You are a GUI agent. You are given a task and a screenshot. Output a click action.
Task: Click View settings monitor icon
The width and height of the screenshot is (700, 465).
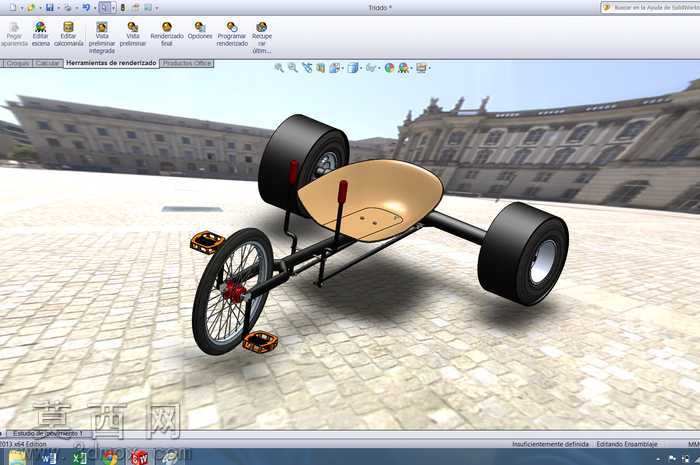pyautogui.click(x=421, y=68)
